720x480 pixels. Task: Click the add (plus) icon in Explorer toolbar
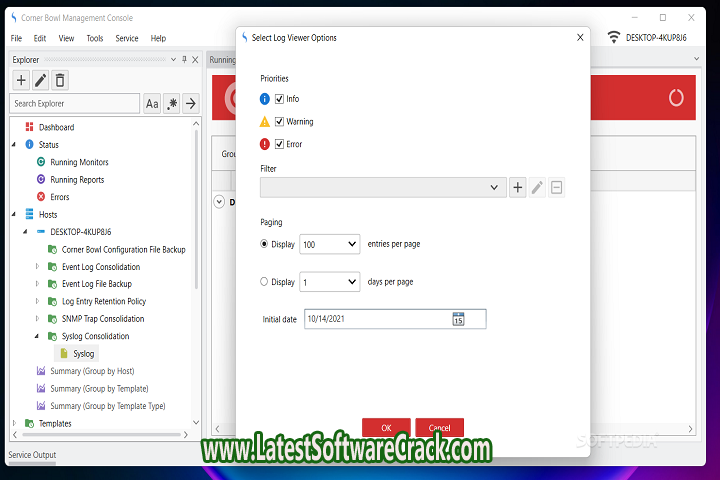tap(21, 80)
